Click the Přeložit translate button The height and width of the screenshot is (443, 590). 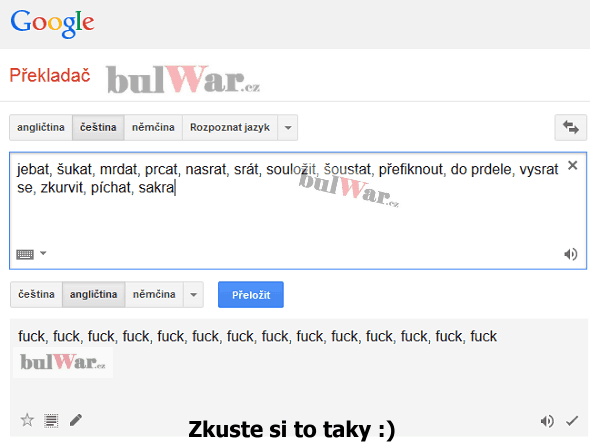click(x=251, y=295)
